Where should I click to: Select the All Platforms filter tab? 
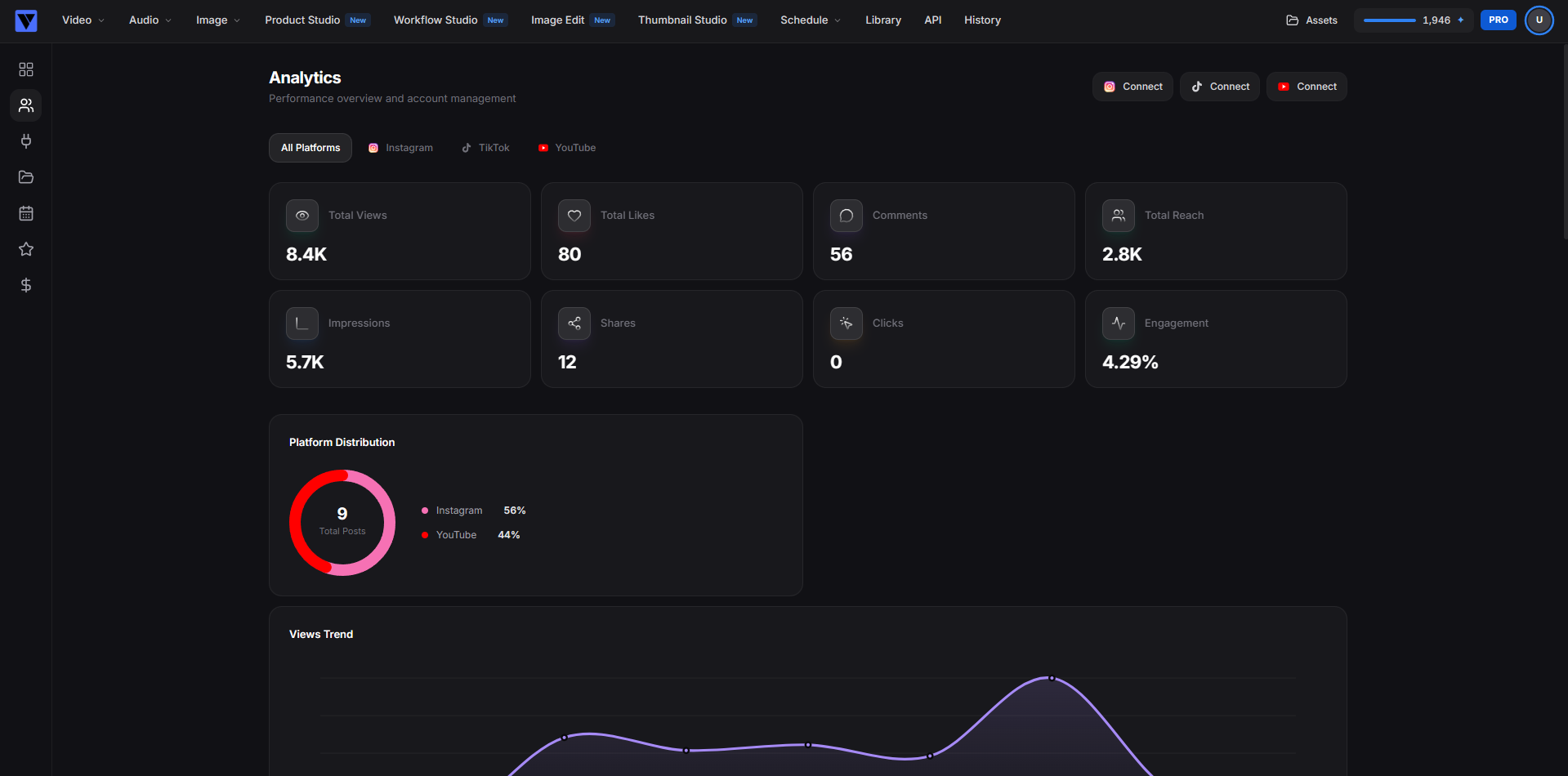(310, 148)
